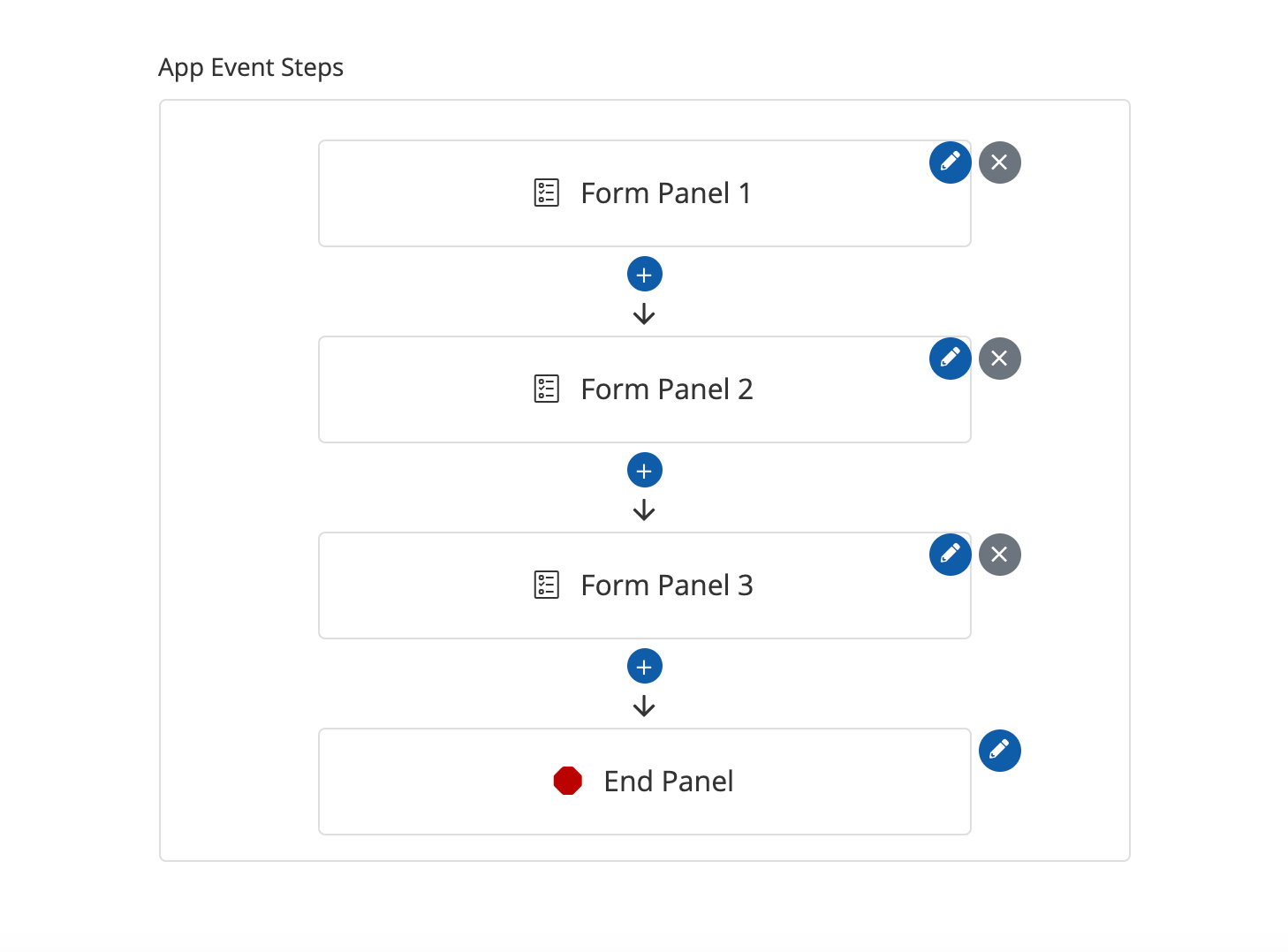Remove Form Panel 1 with X icon
Screen dimensions: 1288x952
click(x=999, y=162)
